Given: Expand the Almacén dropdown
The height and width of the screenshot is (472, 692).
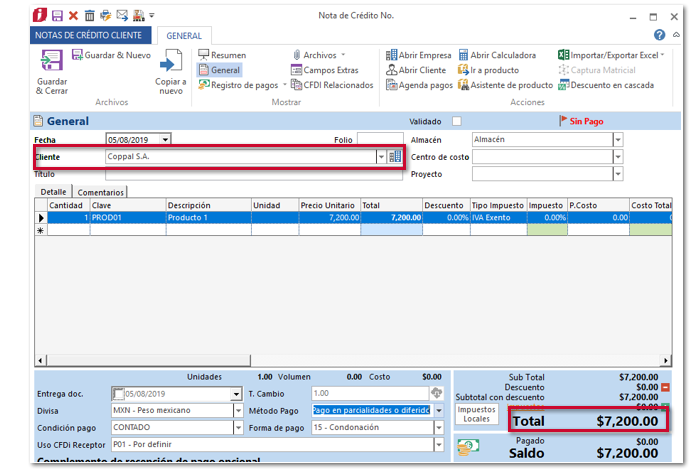Looking at the screenshot, I should pyautogui.click(x=617, y=140).
